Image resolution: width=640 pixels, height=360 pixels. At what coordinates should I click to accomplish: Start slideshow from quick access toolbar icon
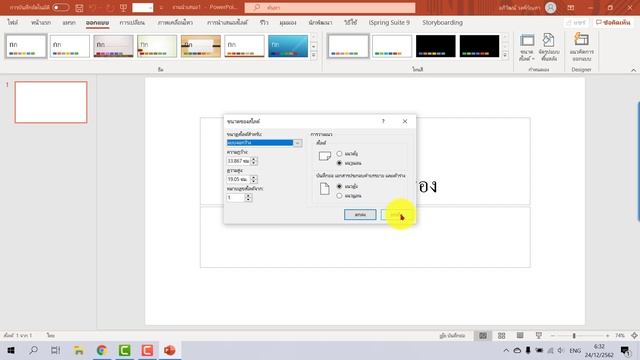click(x=123, y=8)
